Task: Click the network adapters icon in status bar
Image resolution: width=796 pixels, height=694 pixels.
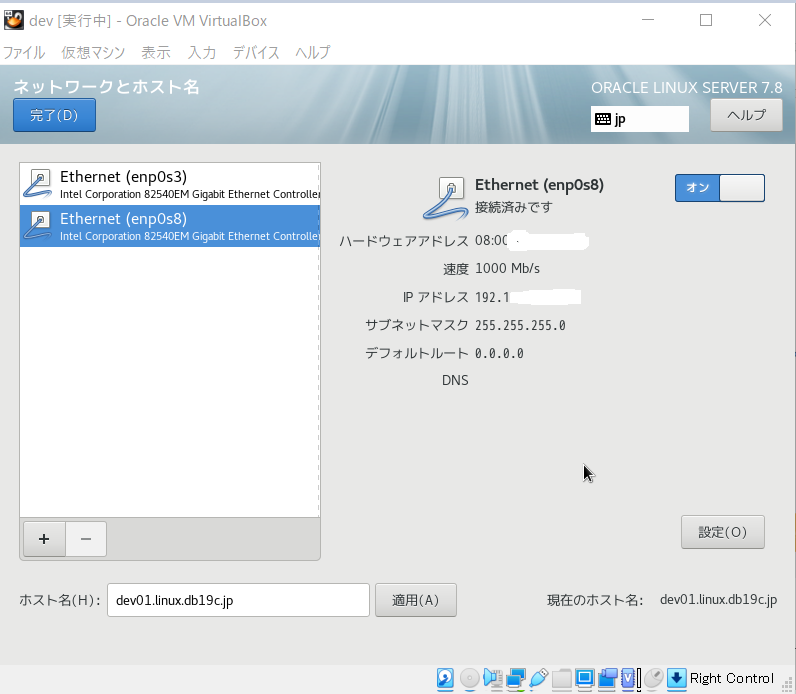Action: pyautogui.click(x=516, y=678)
